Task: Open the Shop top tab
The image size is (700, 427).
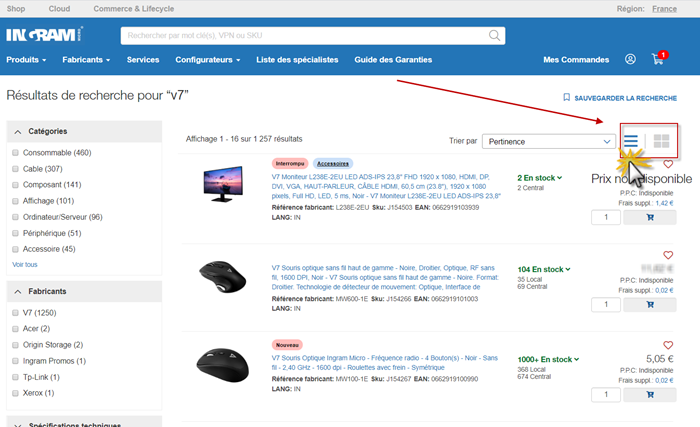Action: [16, 8]
